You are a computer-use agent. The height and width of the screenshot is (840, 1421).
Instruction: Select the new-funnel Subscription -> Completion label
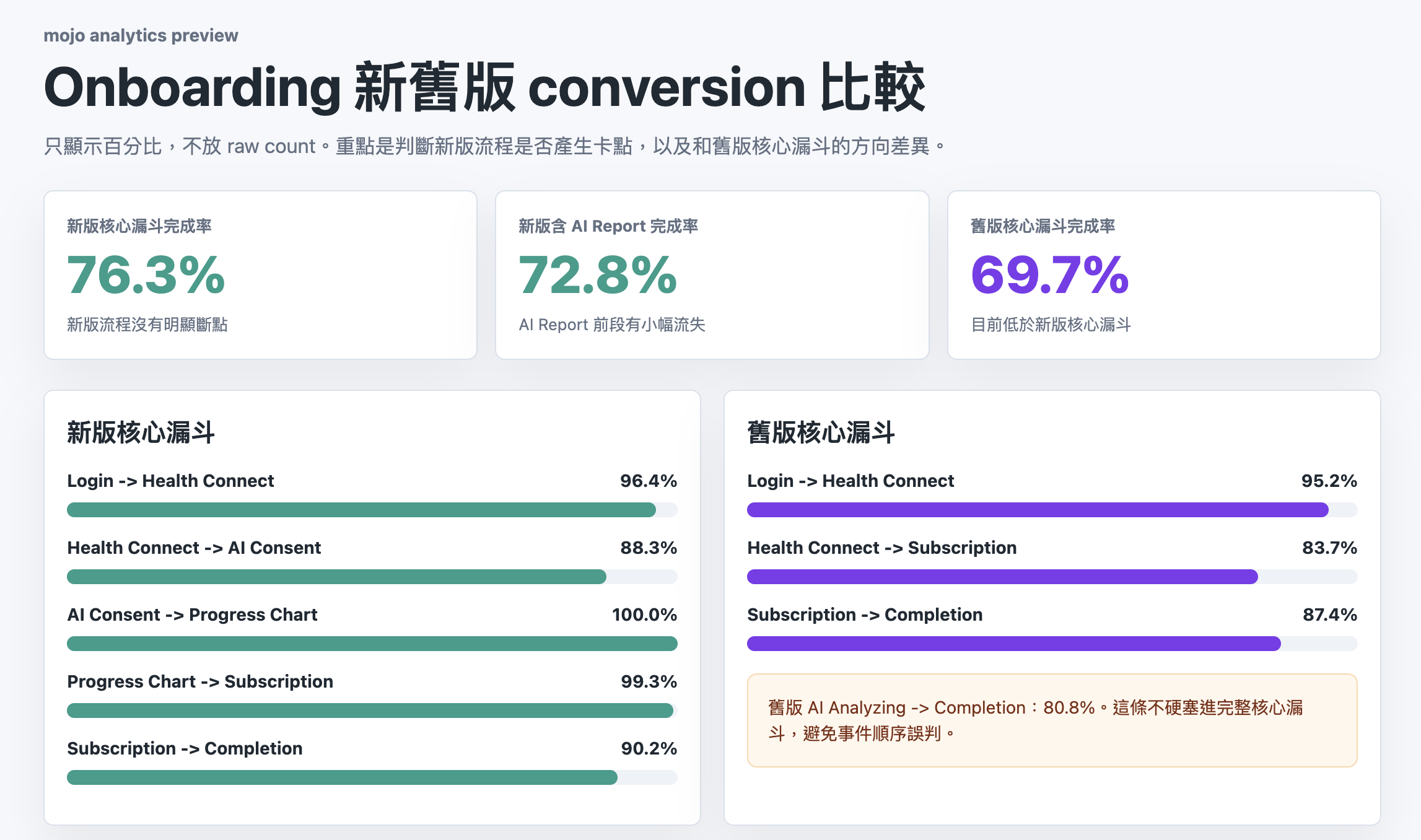tap(185, 748)
